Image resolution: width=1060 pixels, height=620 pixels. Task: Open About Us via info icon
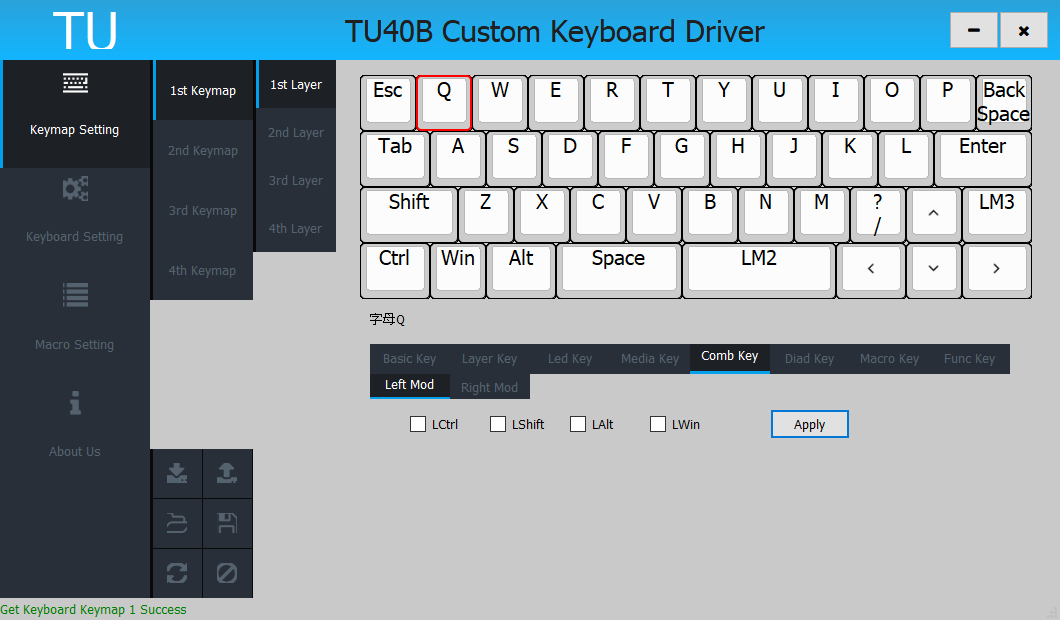pos(75,402)
